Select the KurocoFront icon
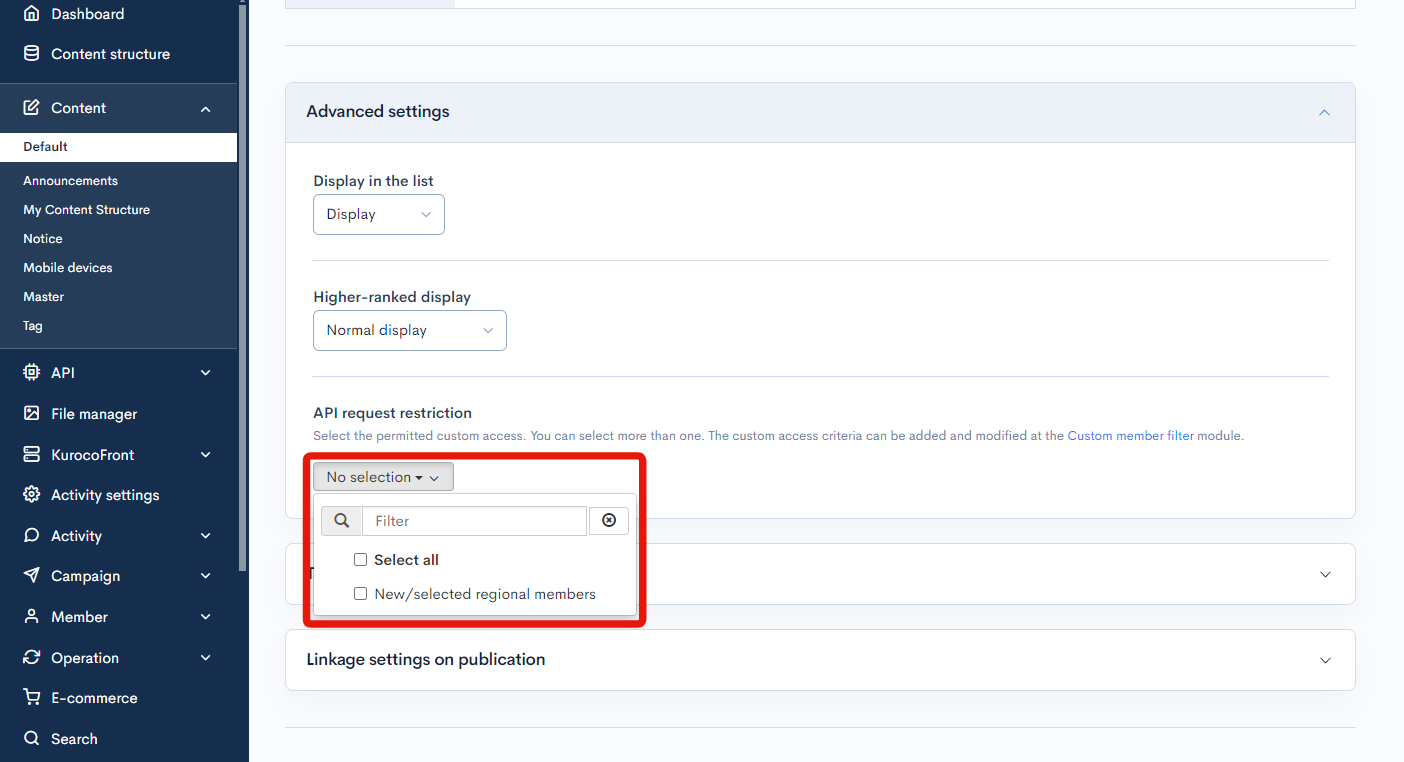 pyautogui.click(x=32, y=454)
